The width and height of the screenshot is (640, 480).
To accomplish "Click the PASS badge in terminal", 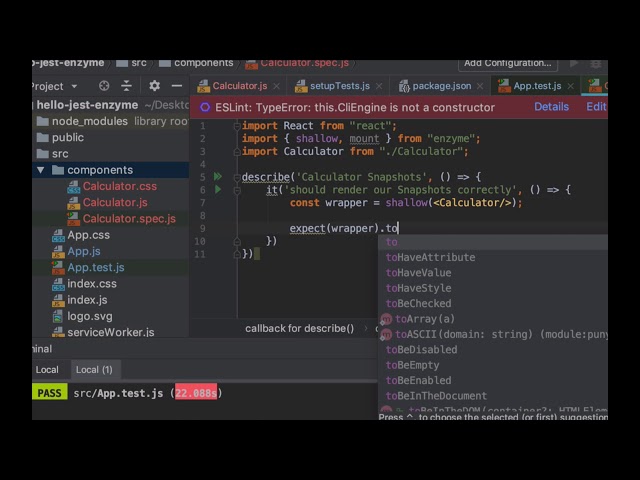I will 49,393.
